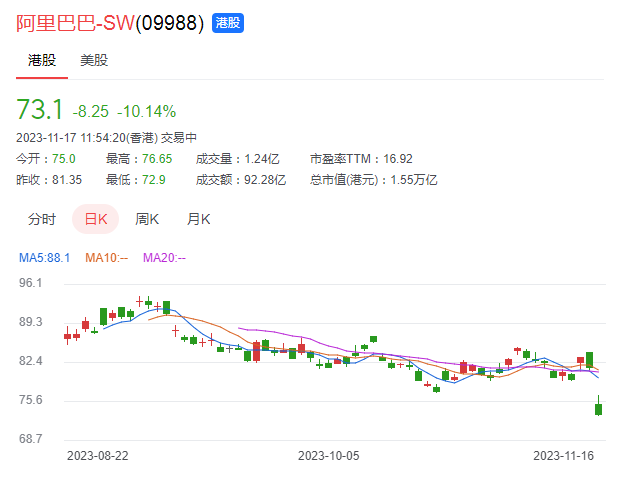Click the 75.6 y-axis label

click(30, 400)
